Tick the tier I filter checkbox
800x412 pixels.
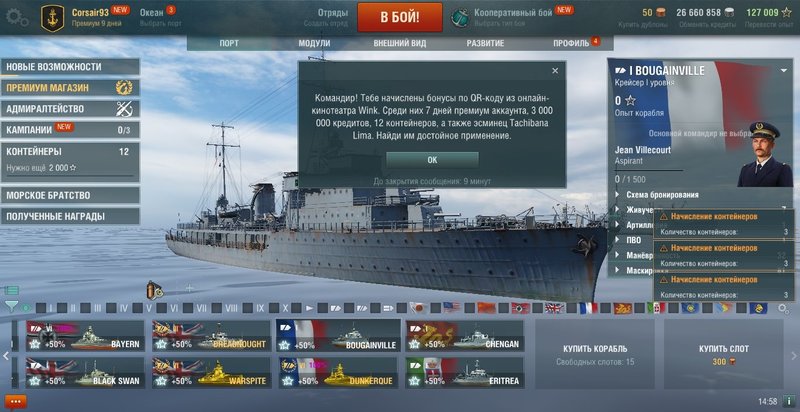tap(41, 308)
